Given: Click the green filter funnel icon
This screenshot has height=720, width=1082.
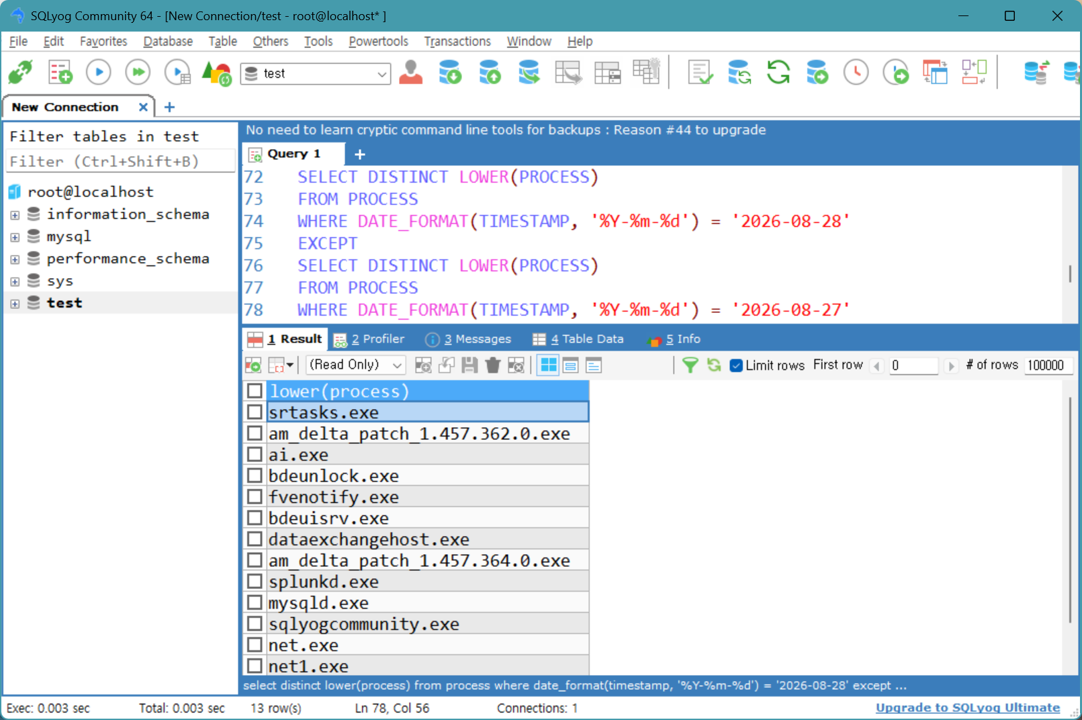Looking at the screenshot, I should pos(690,364).
